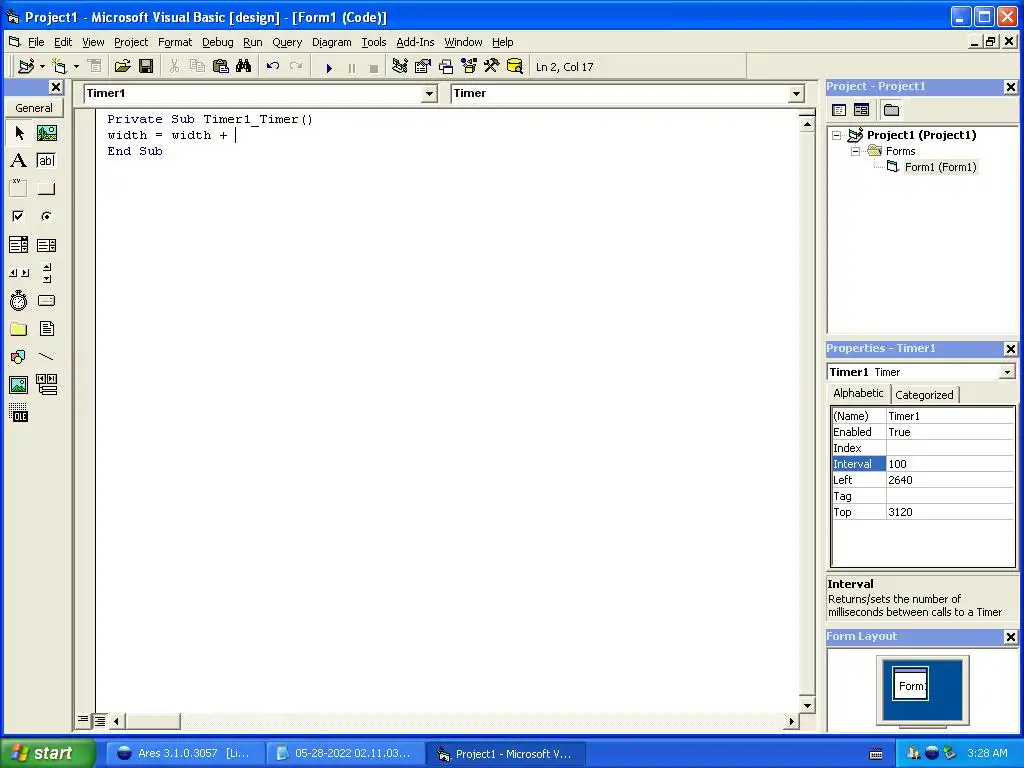Undo last edit with toolbar icon
1024x768 pixels.
click(x=273, y=66)
